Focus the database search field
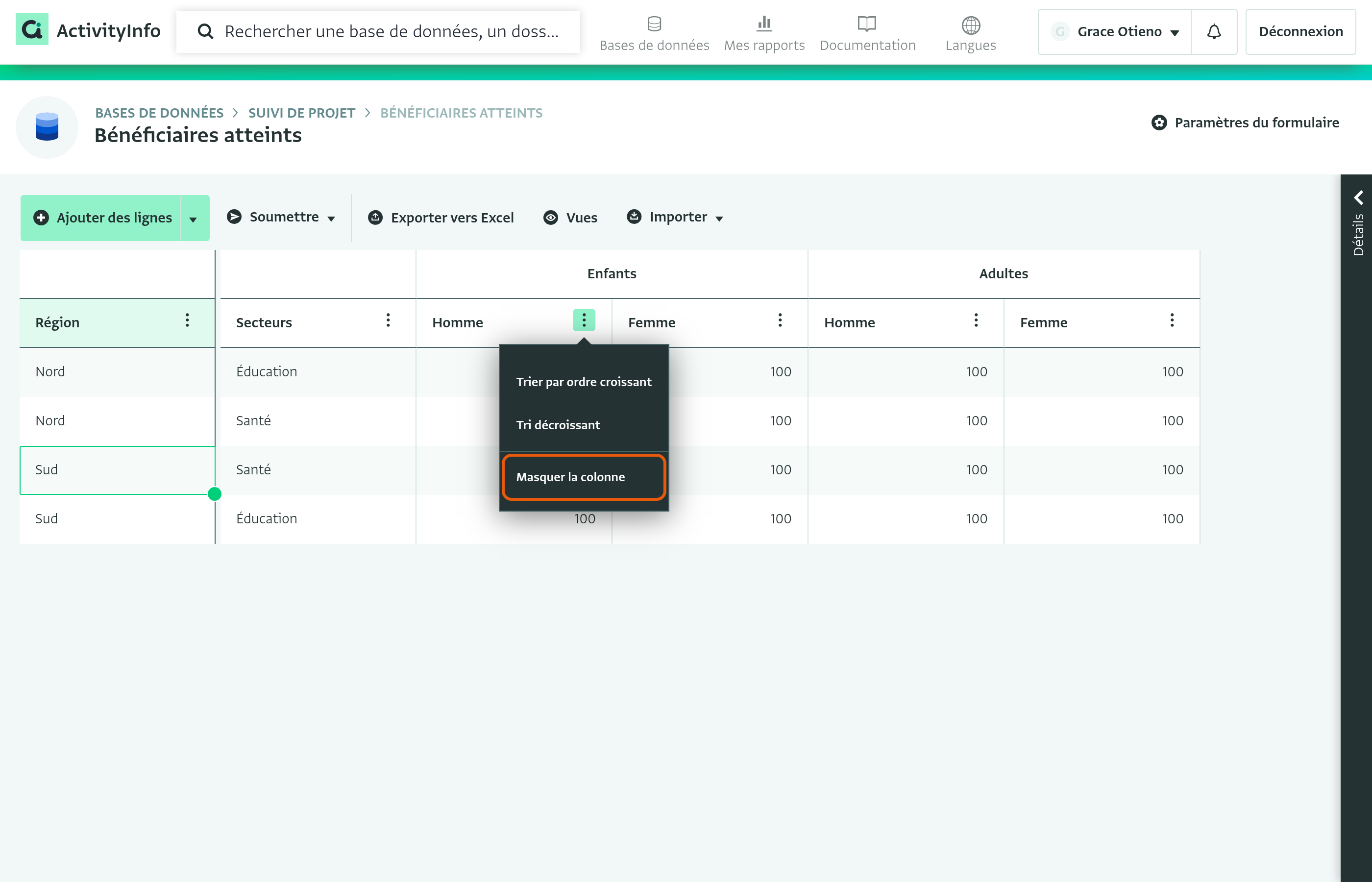 tap(378, 31)
